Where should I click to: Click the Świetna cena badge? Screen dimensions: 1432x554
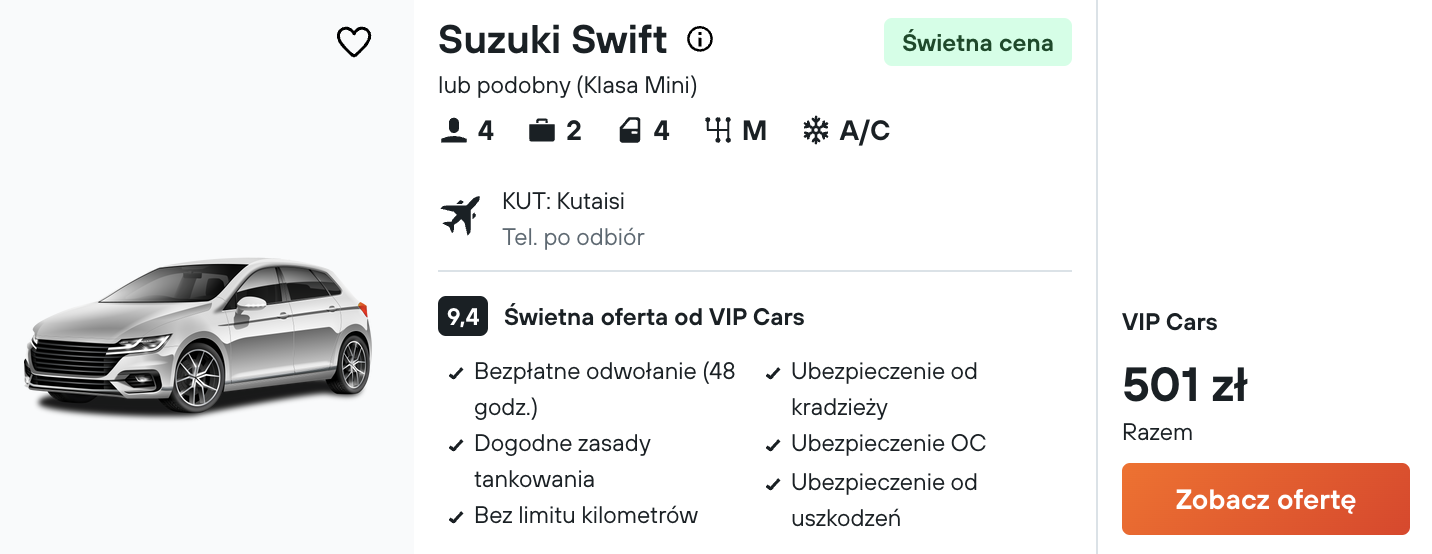[x=978, y=43]
